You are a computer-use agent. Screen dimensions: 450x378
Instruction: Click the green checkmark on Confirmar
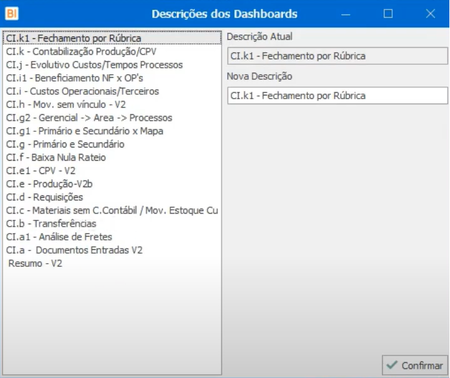pos(392,365)
